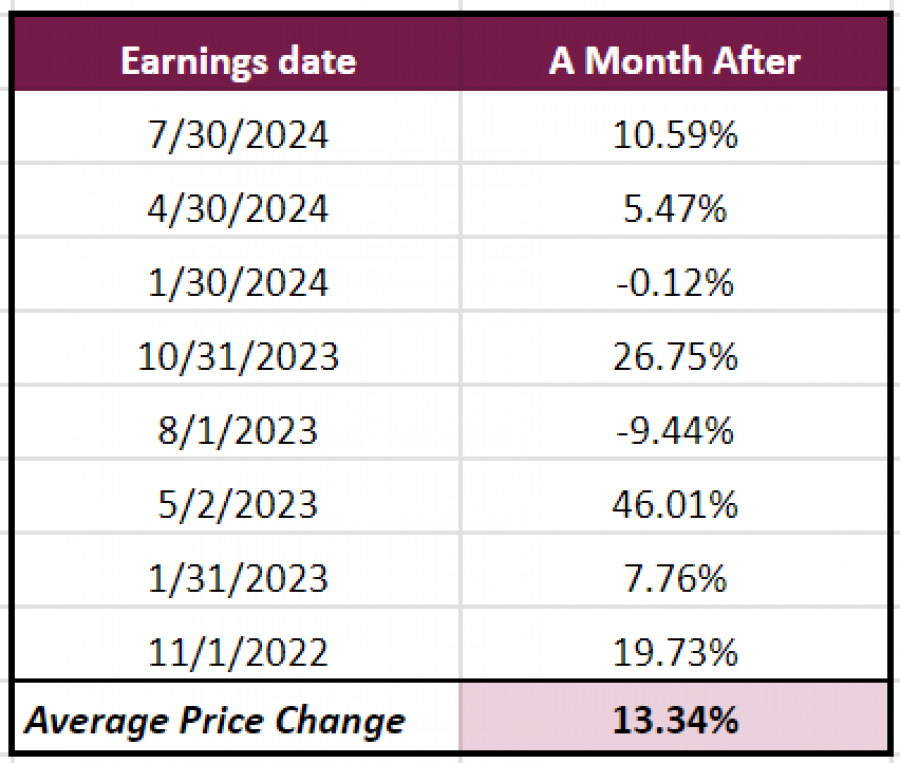Select the 5.47% value cell
Viewport: 900px width, 763px height.
674,209
